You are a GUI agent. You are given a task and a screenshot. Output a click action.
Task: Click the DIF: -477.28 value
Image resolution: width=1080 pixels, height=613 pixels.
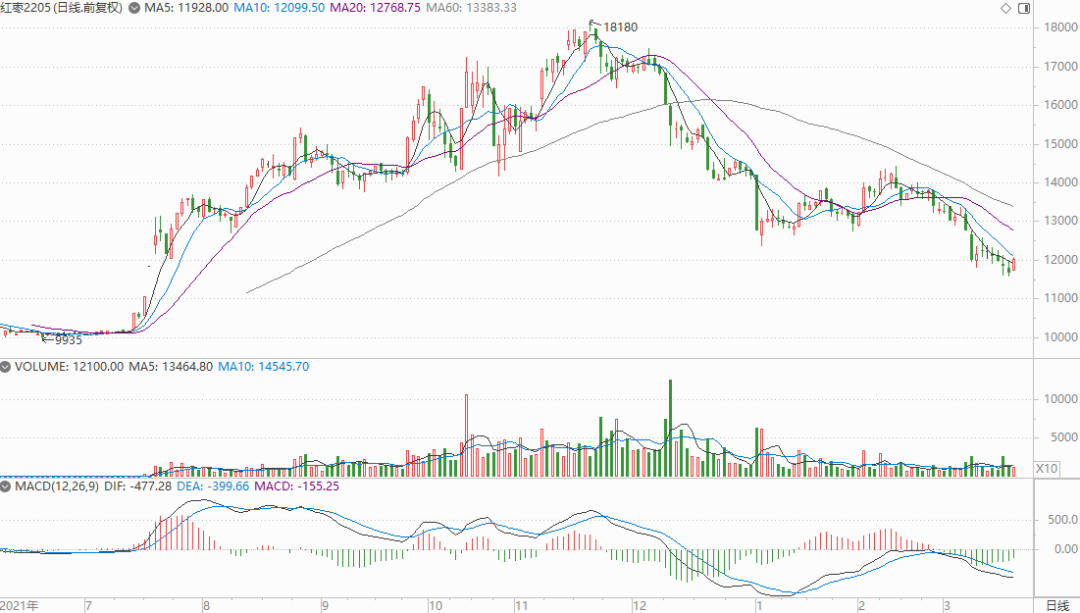coord(138,486)
